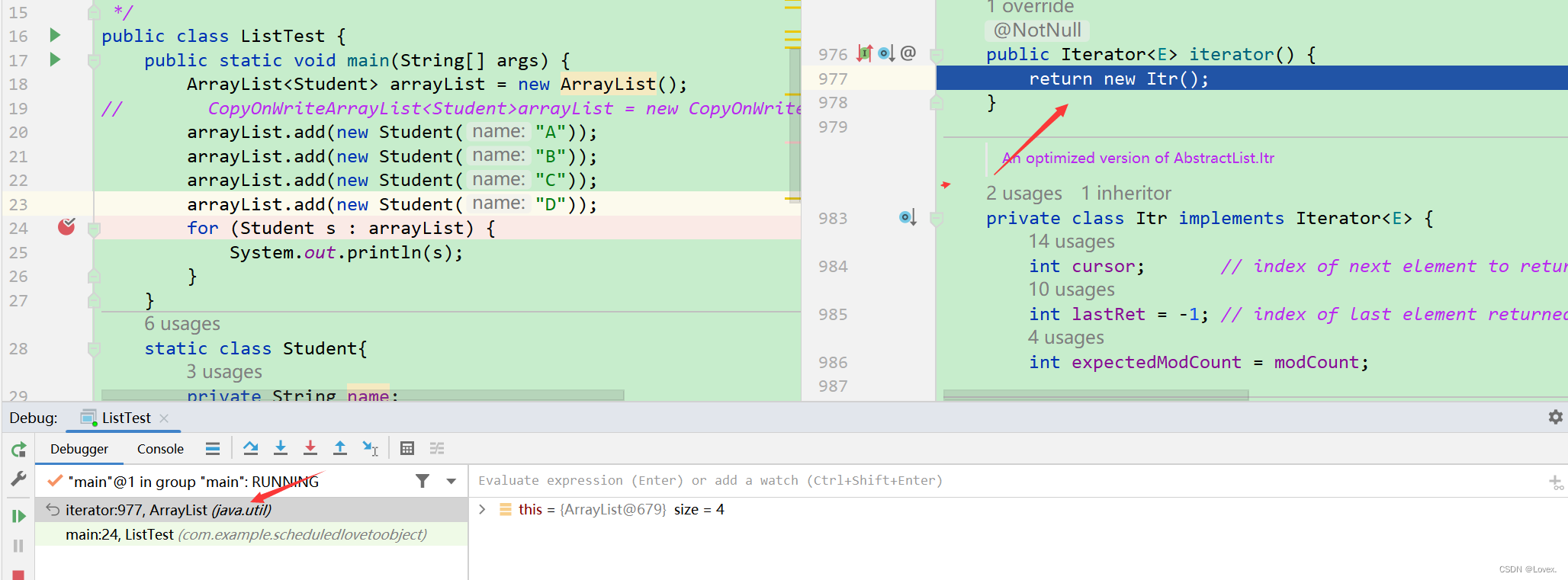Collapse the for loop fold at line 24
This screenshot has width=1568, height=580.
[94, 228]
